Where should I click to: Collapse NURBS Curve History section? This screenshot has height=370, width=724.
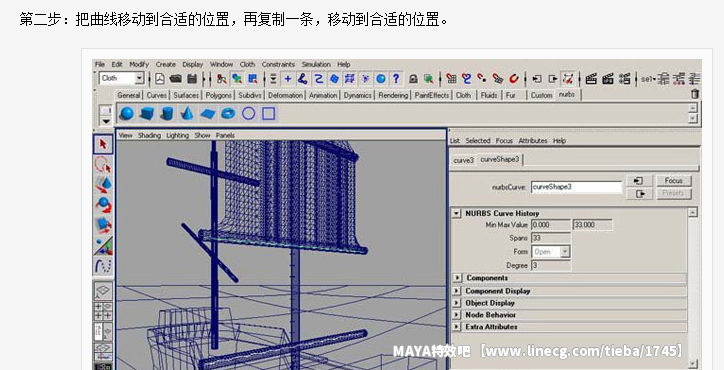pyautogui.click(x=457, y=213)
